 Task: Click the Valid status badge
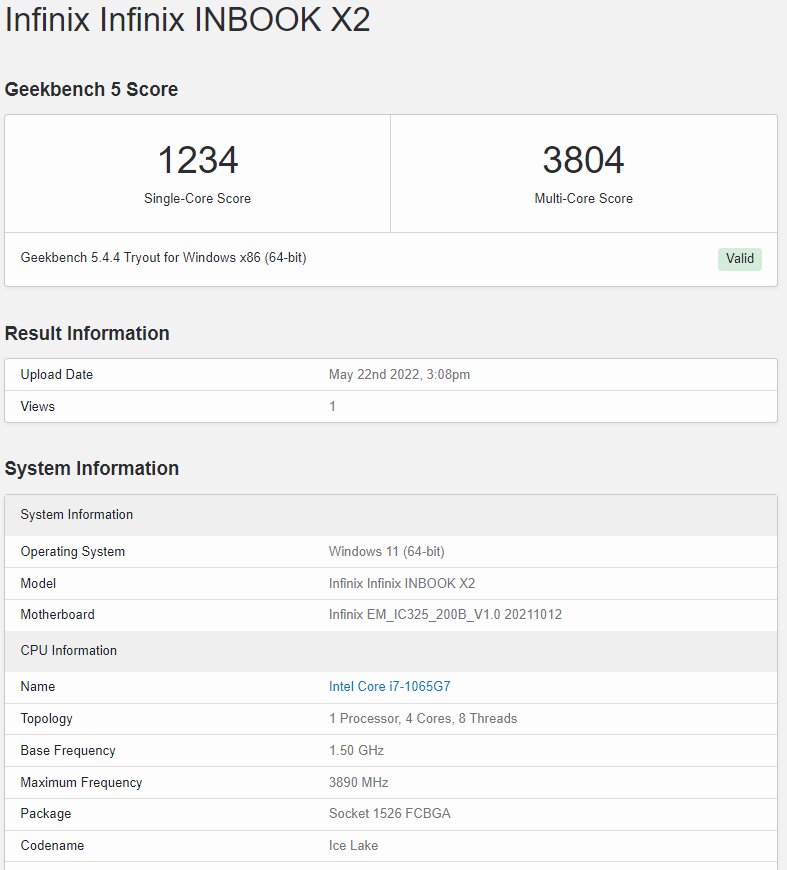[739, 259]
